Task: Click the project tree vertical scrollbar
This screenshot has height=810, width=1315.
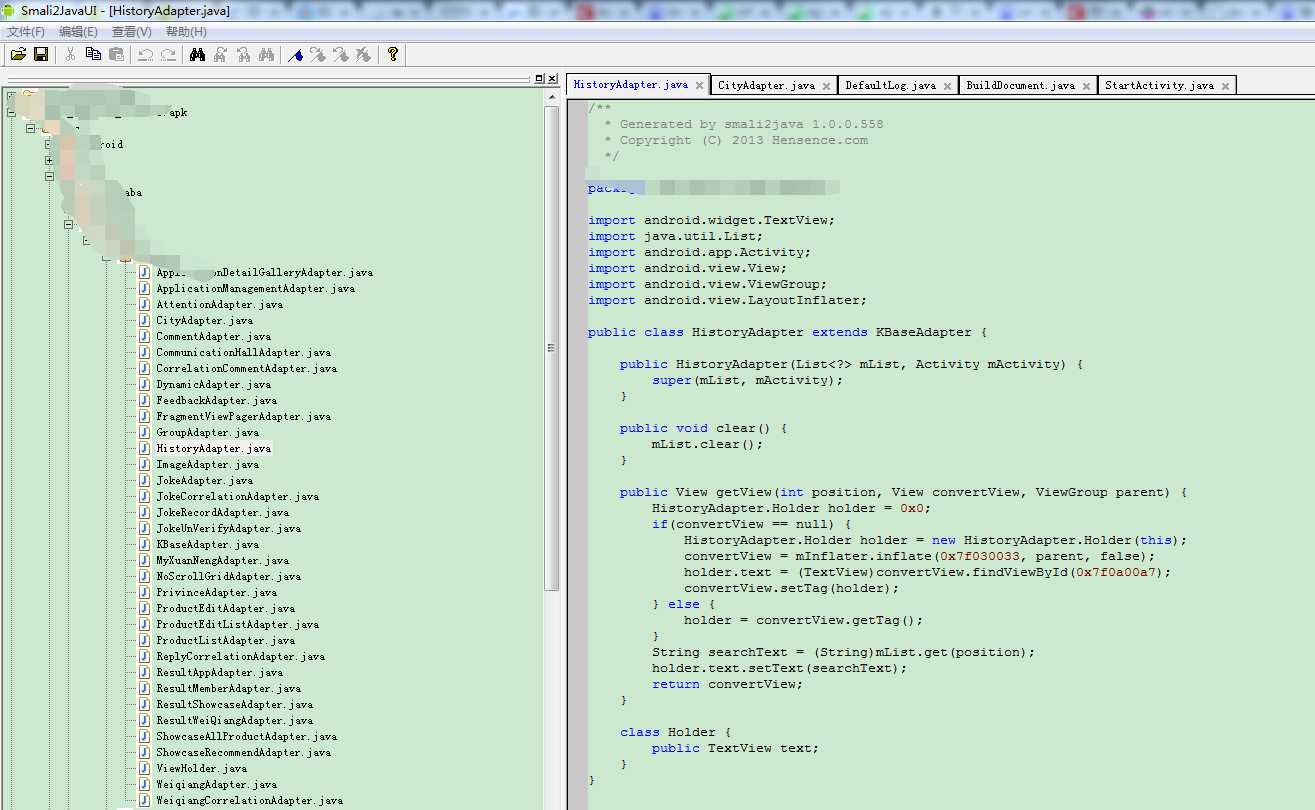Action: pyautogui.click(x=552, y=350)
